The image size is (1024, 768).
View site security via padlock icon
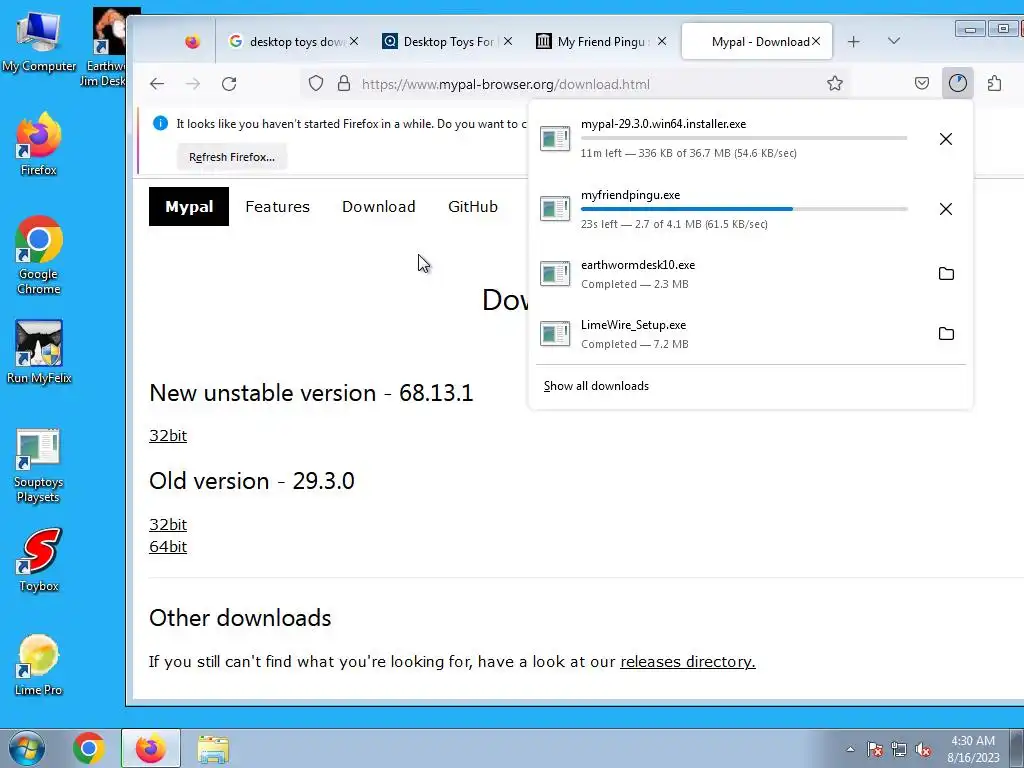tap(344, 84)
